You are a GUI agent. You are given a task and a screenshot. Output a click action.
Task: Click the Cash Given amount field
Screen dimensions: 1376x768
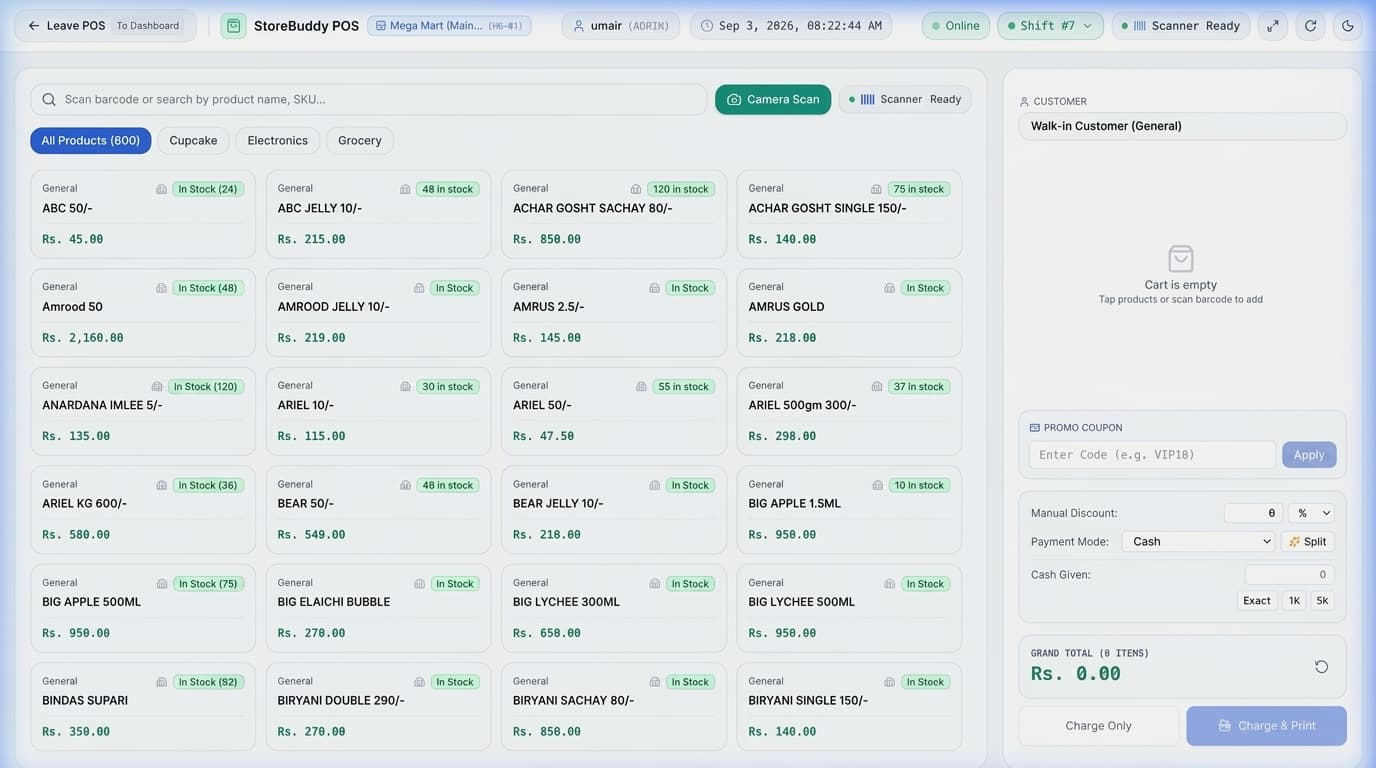(1289, 575)
